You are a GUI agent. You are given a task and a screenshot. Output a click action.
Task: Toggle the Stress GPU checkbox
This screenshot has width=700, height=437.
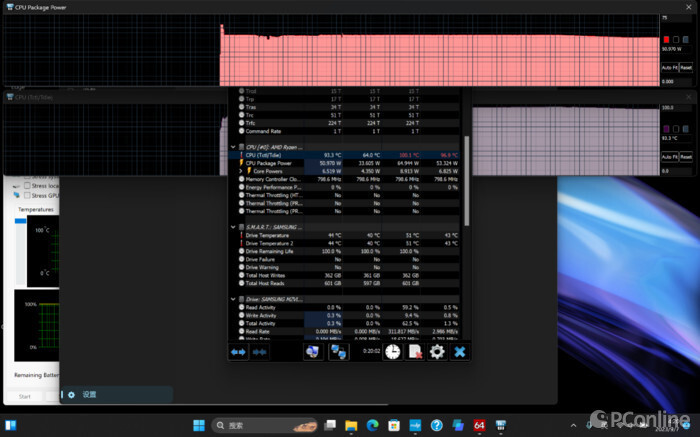click(27, 196)
